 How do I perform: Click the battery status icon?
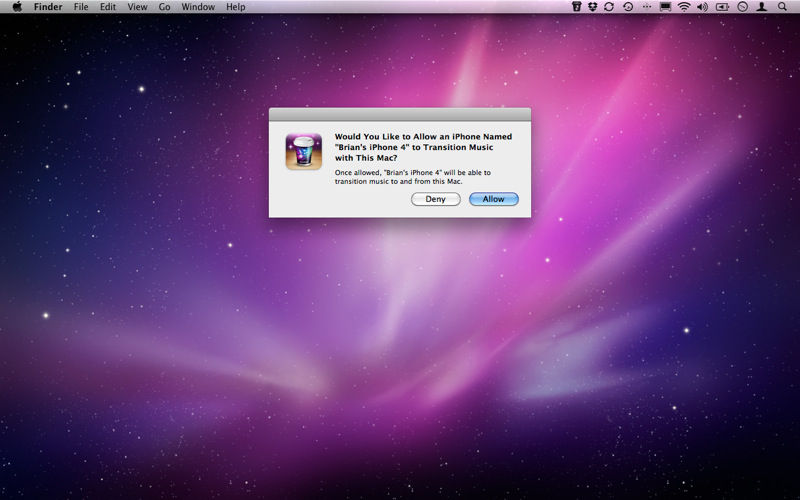[722, 7]
